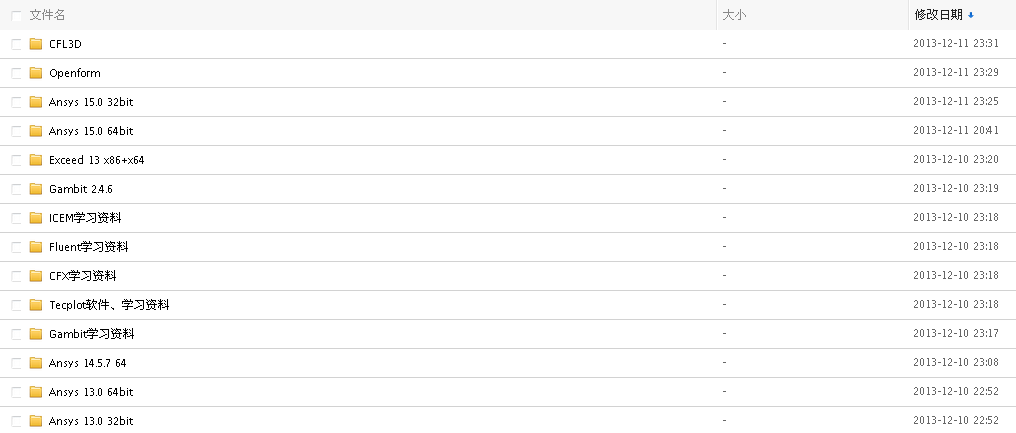The width and height of the screenshot is (1016, 433).
Task: Open the Fluent学习资料 folder name
Action: (x=88, y=247)
